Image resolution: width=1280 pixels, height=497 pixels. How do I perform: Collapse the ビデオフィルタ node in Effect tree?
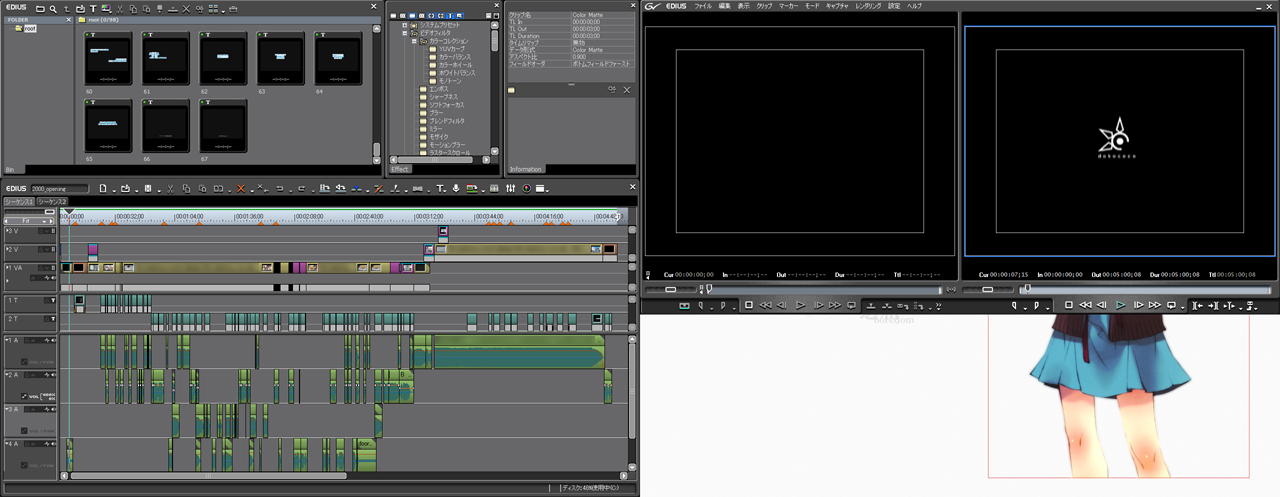point(405,33)
